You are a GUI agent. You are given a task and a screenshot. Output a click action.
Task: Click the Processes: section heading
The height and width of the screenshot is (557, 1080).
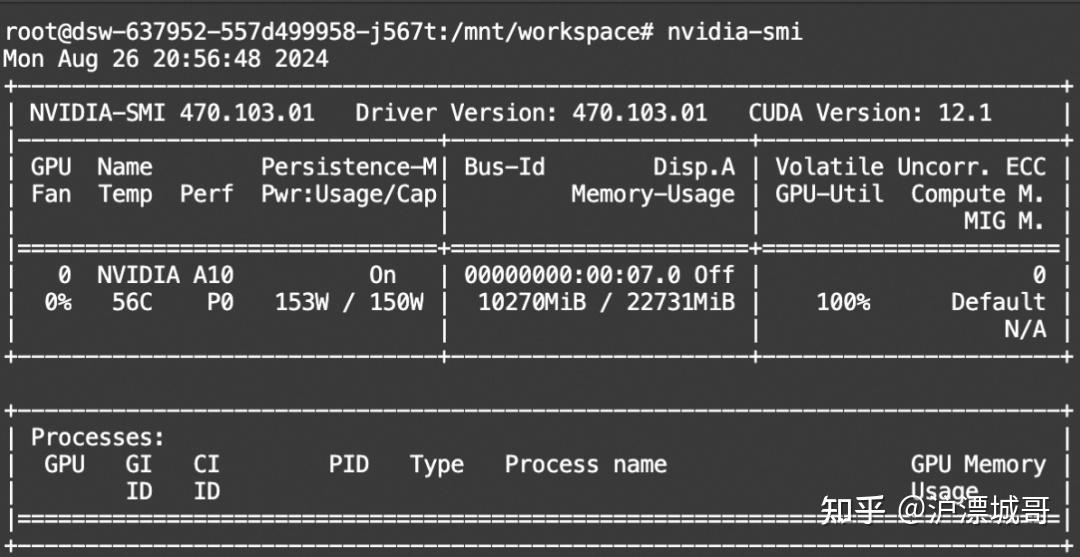coord(98,437)
